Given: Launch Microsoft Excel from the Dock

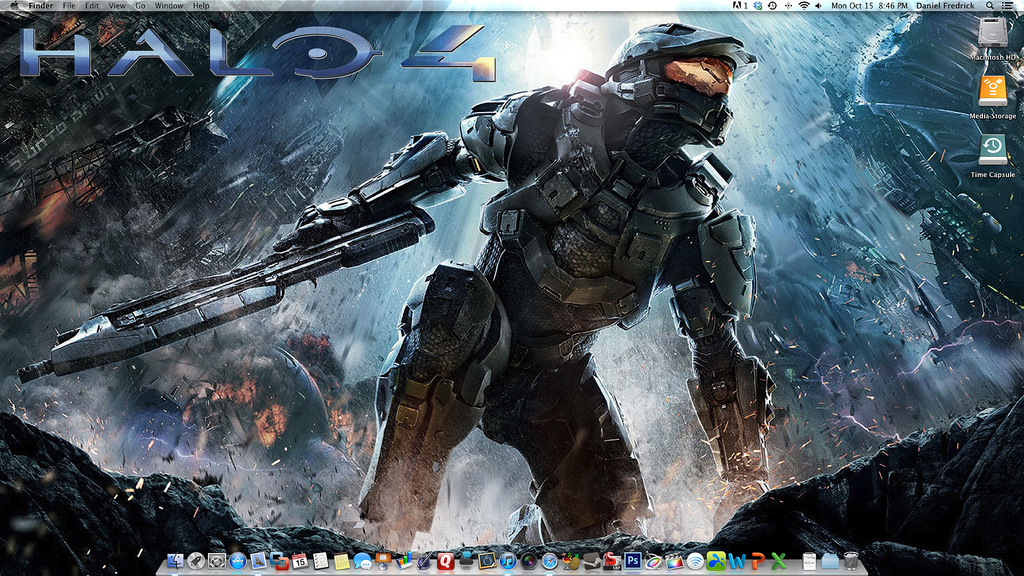Looking at the screenshot, I should click(778, 561).
